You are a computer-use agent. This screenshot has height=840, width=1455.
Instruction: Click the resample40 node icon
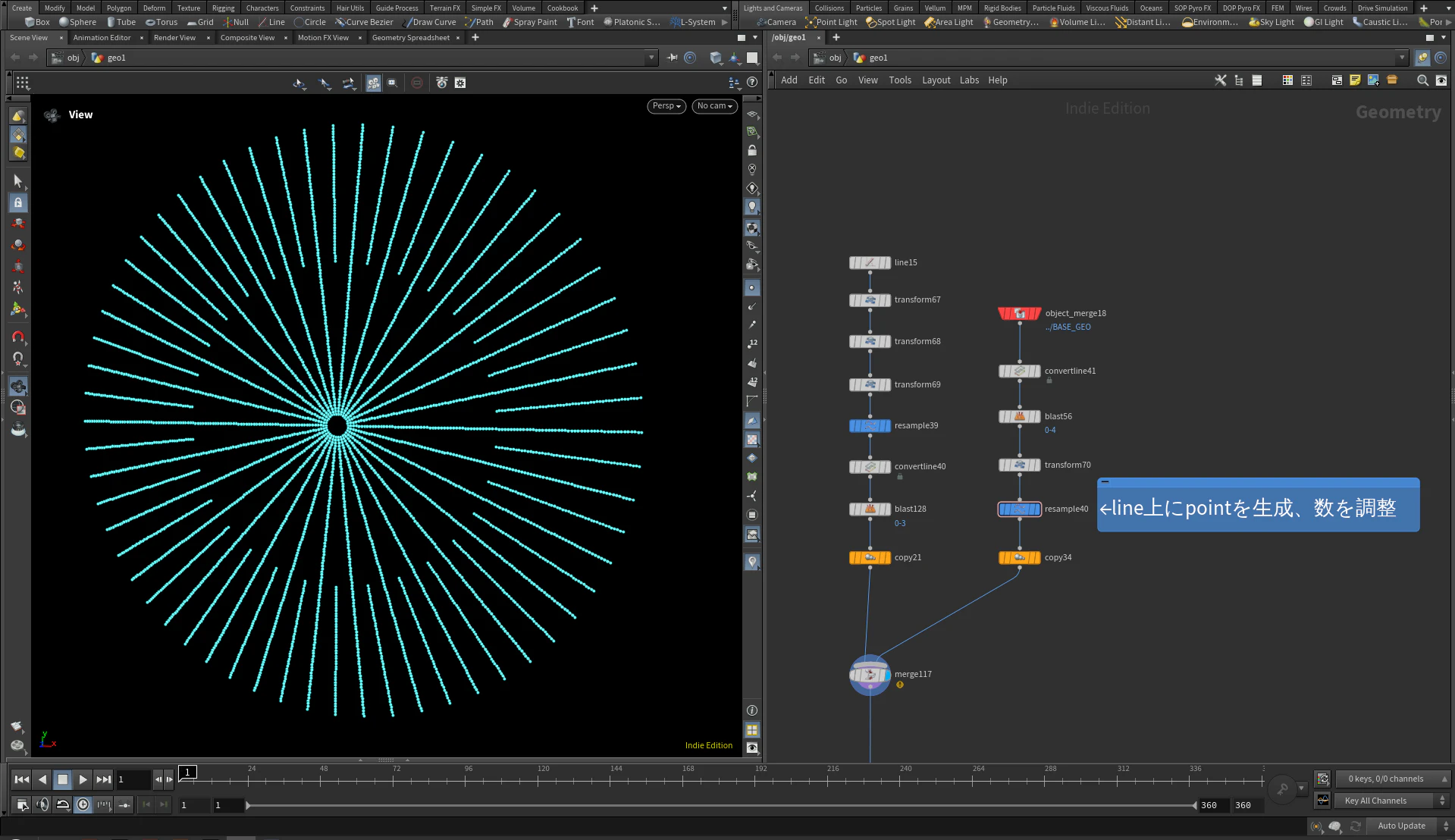(x=1019, y=509)
